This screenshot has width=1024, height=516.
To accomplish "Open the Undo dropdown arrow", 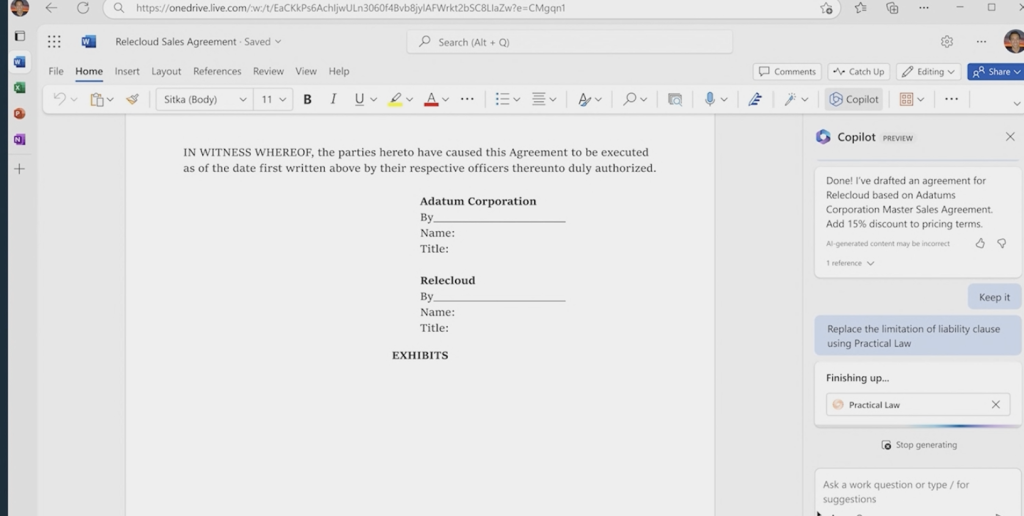I will (x=74, y=99).
